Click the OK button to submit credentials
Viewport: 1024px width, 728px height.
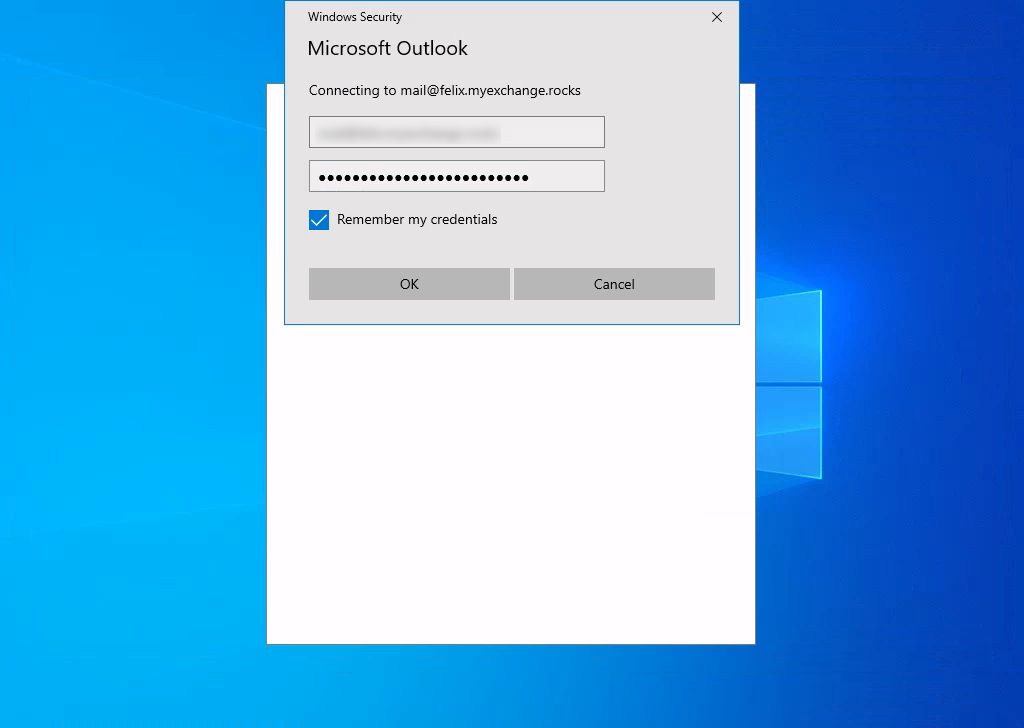408,284
